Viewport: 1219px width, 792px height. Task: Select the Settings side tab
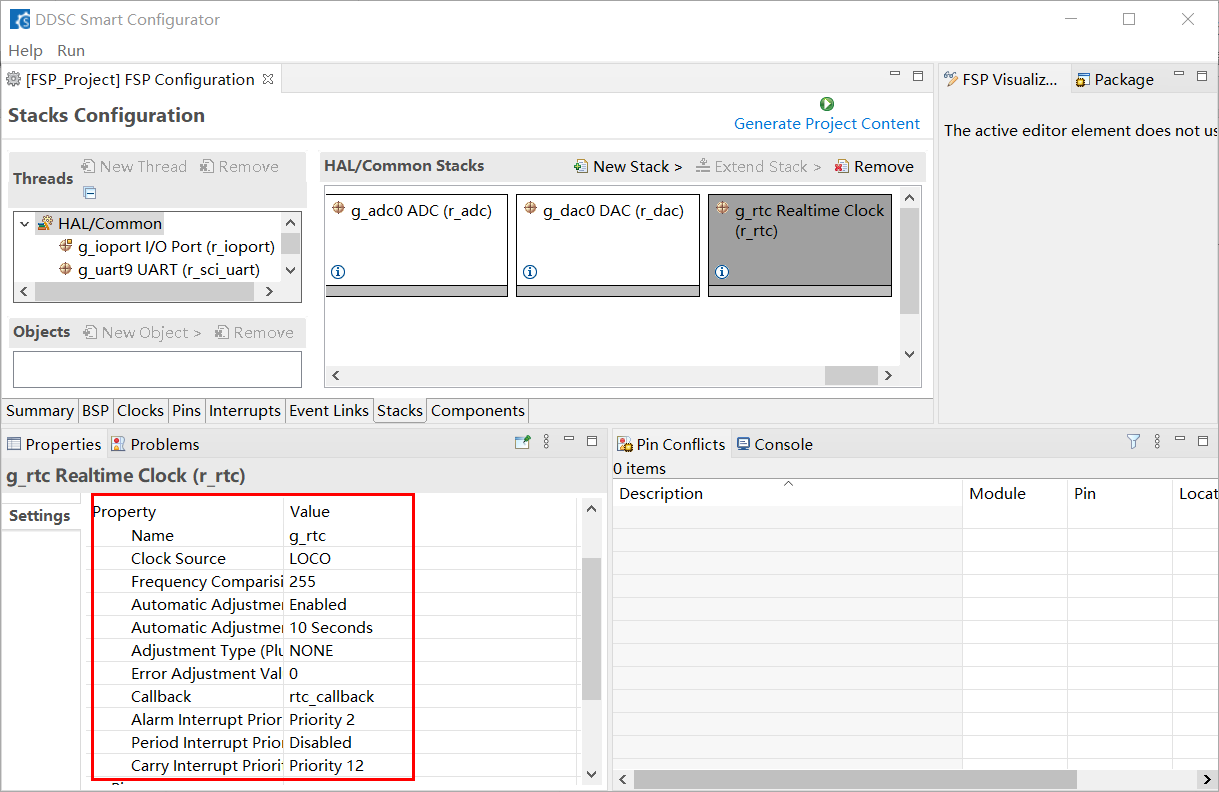[x=40, y=516]
